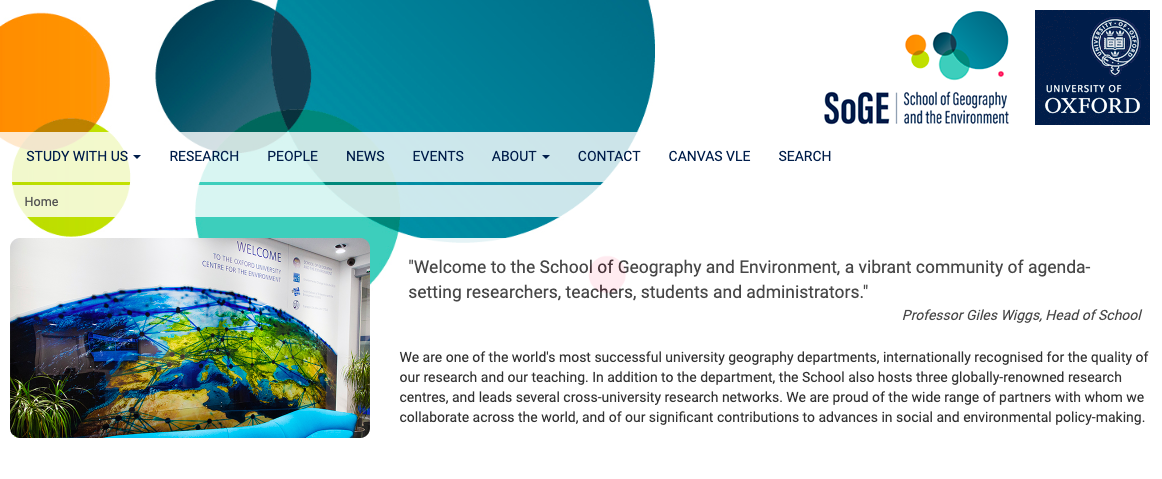Open the People section
1162x479 pixels.
pyautogui.click(x=292, y=156)
